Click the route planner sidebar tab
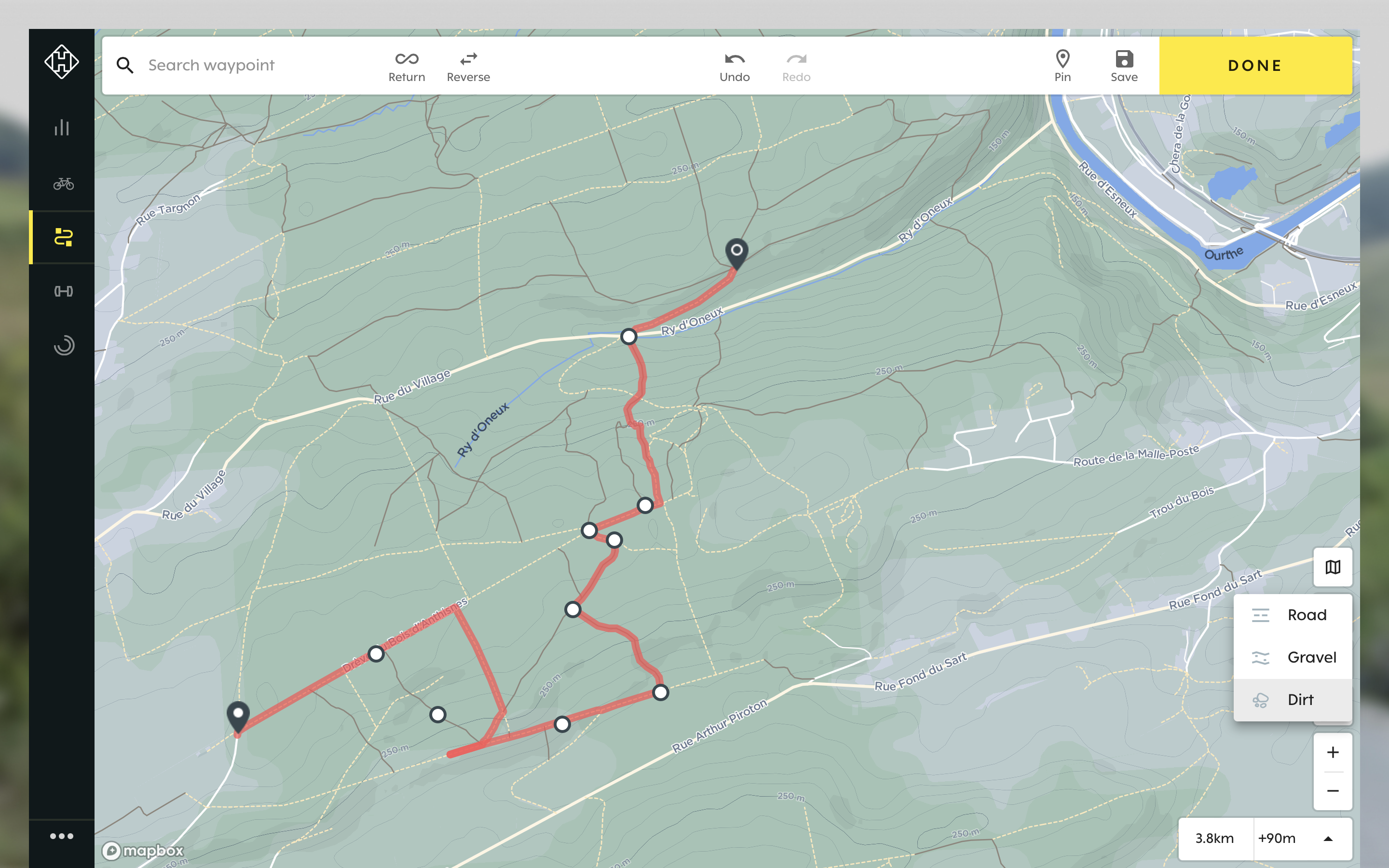This screenshot has width=1389, height=868. pyautogui.click(x=62, y=237)
